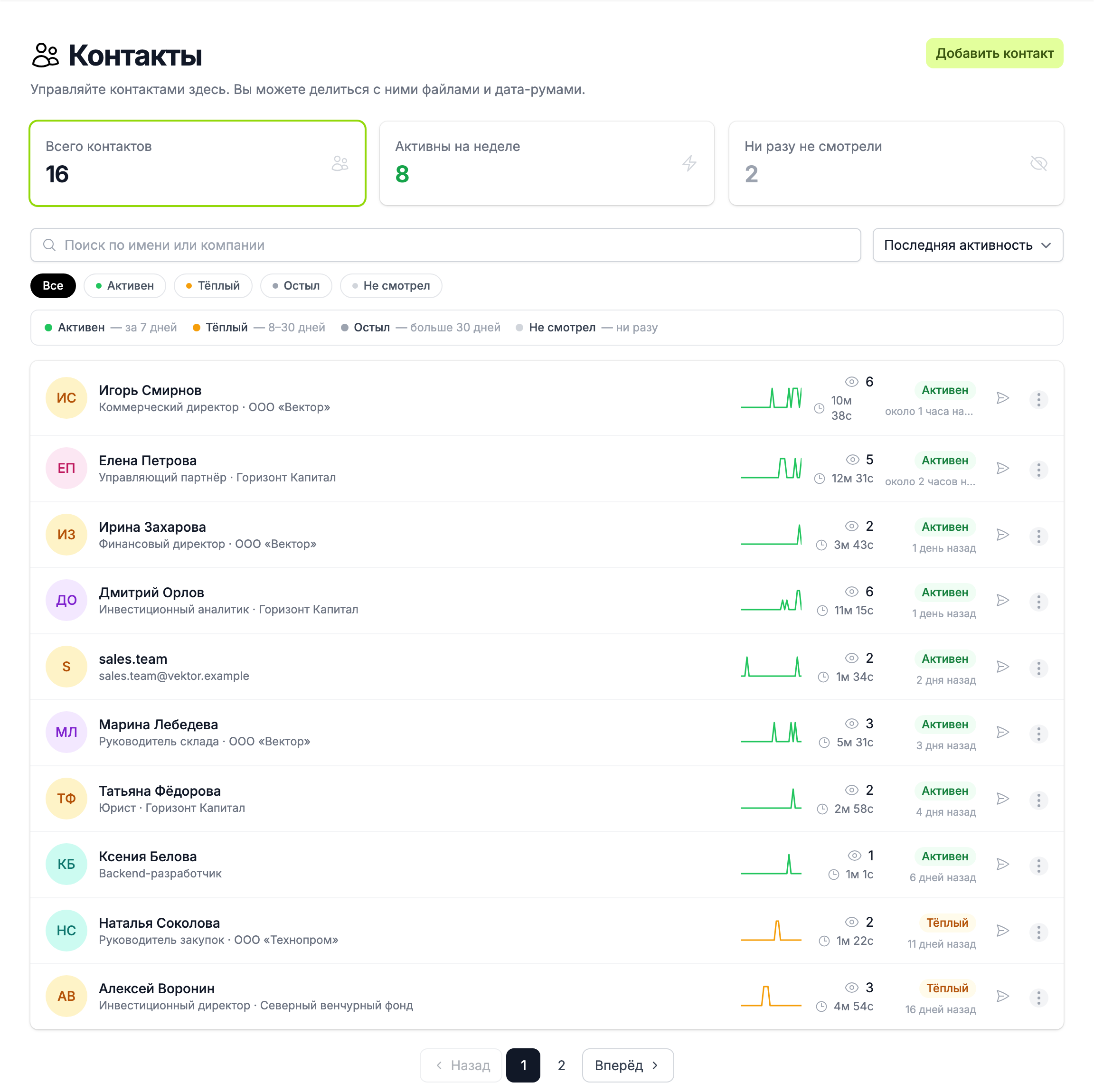The height and width of the screenshot is (1092, 1094).
Task: Open more options for Игорь Смирнов
Action: click(x=1038, y=400)
